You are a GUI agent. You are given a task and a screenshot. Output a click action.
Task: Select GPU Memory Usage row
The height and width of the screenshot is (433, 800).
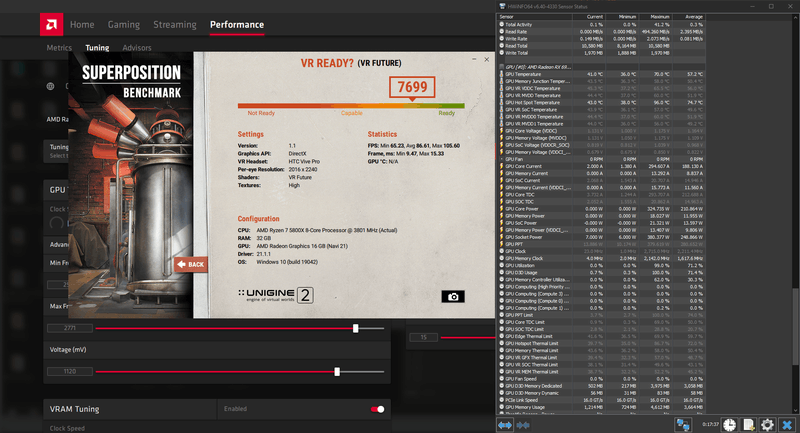coord(602,407)
